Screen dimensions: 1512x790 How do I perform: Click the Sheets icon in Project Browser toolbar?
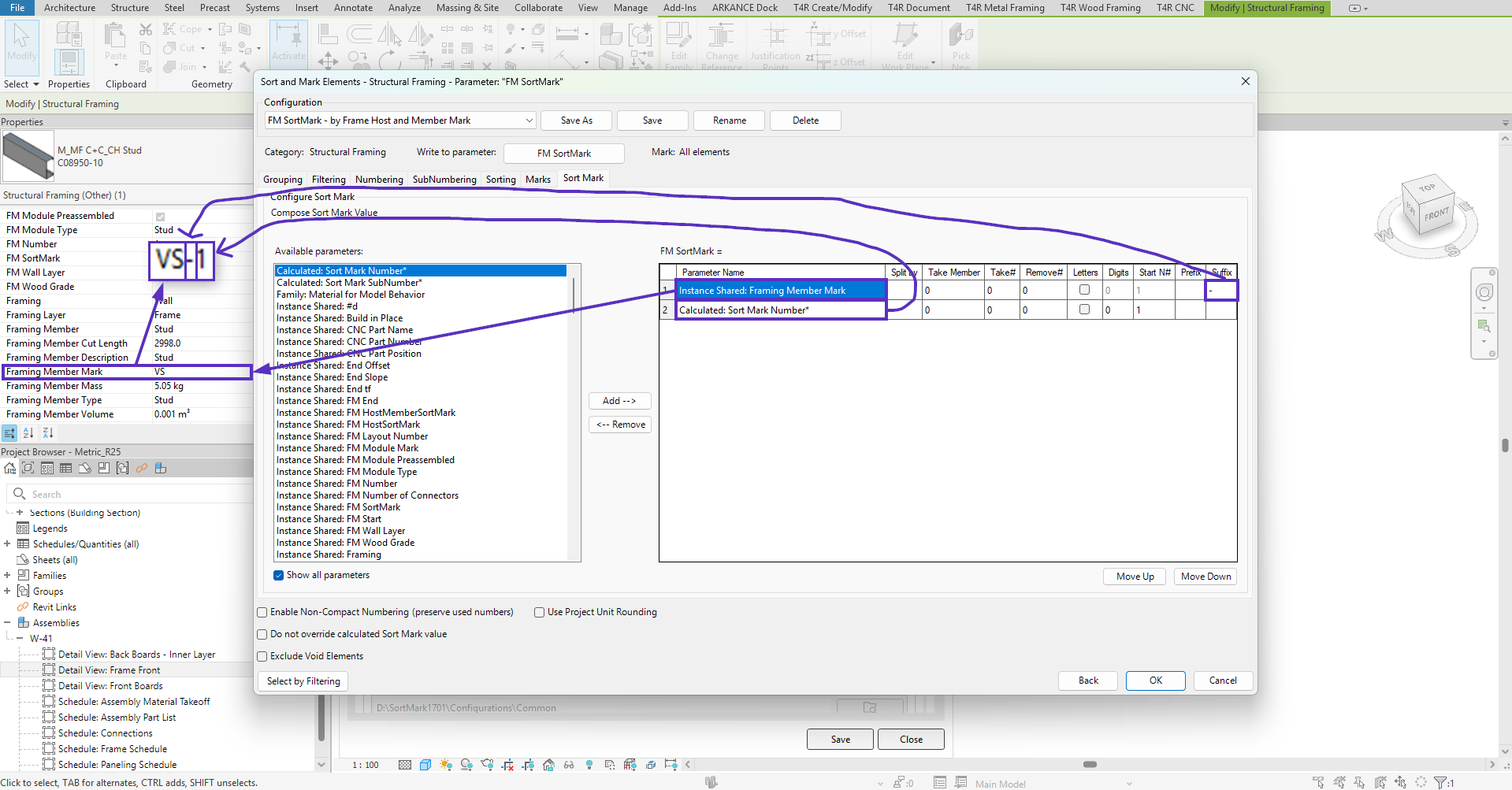pos(85,469)
